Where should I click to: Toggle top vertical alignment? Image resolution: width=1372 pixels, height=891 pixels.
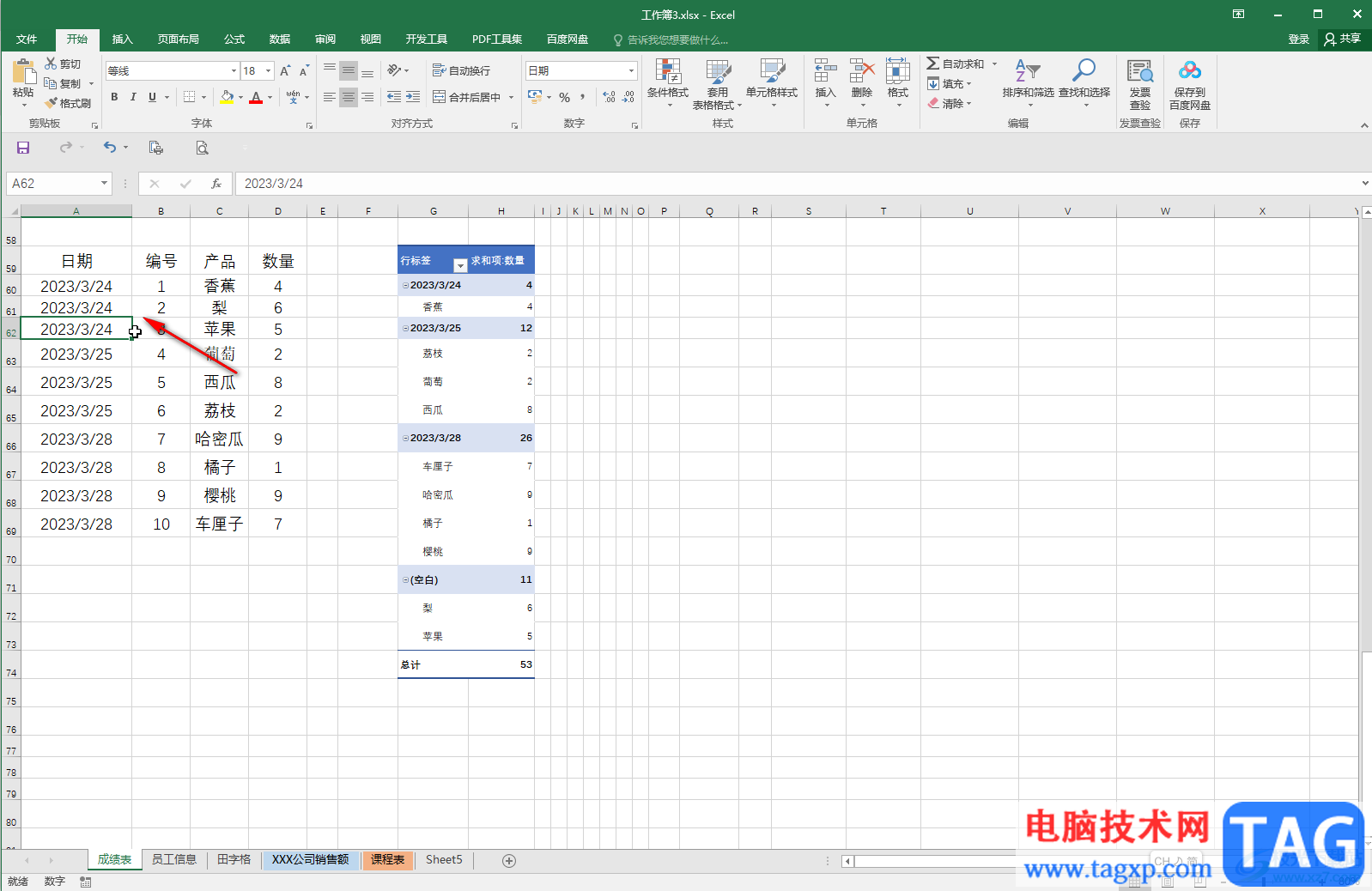[330, 70]
